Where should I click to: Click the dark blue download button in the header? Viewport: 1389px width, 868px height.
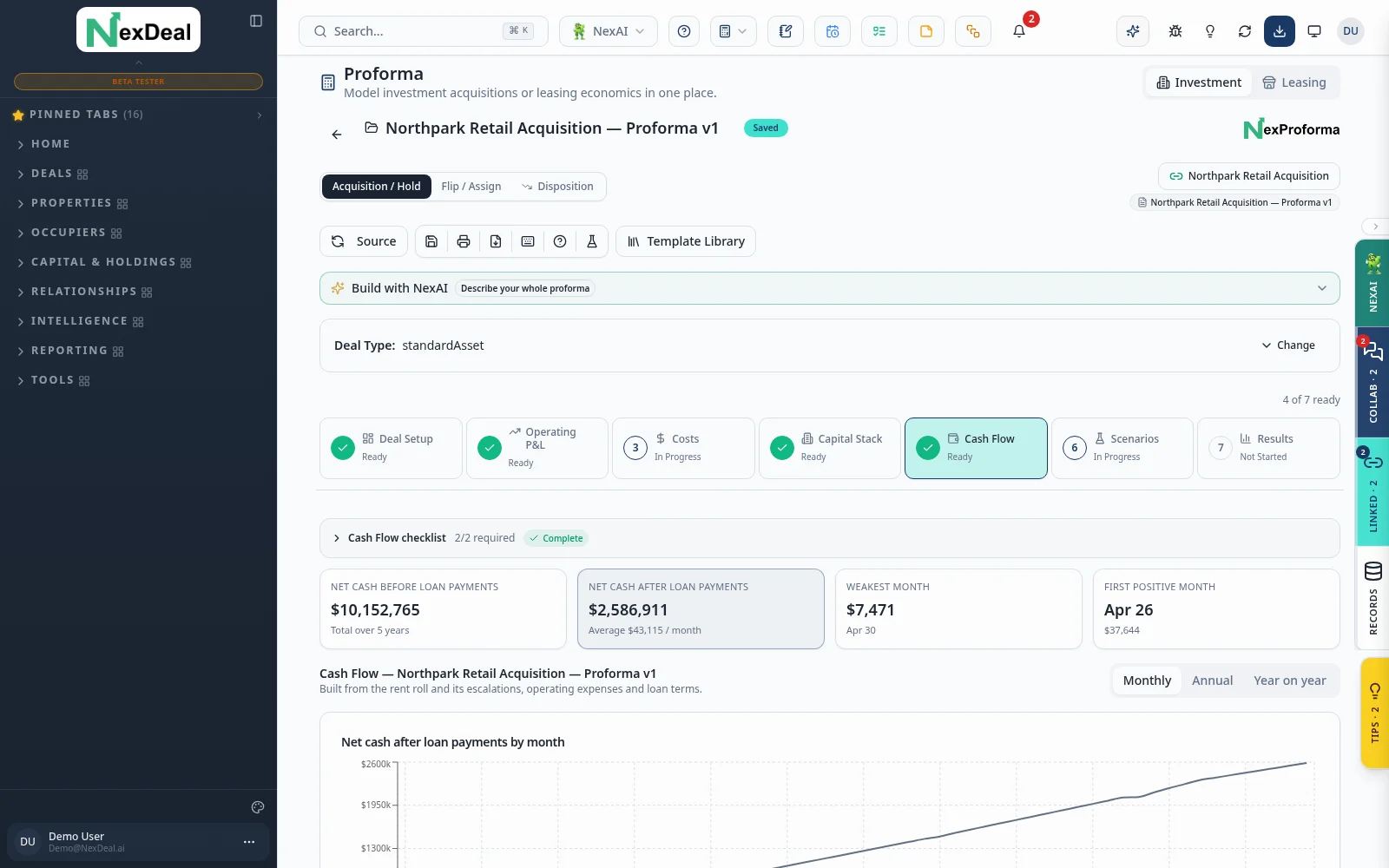pos(1280,31)
